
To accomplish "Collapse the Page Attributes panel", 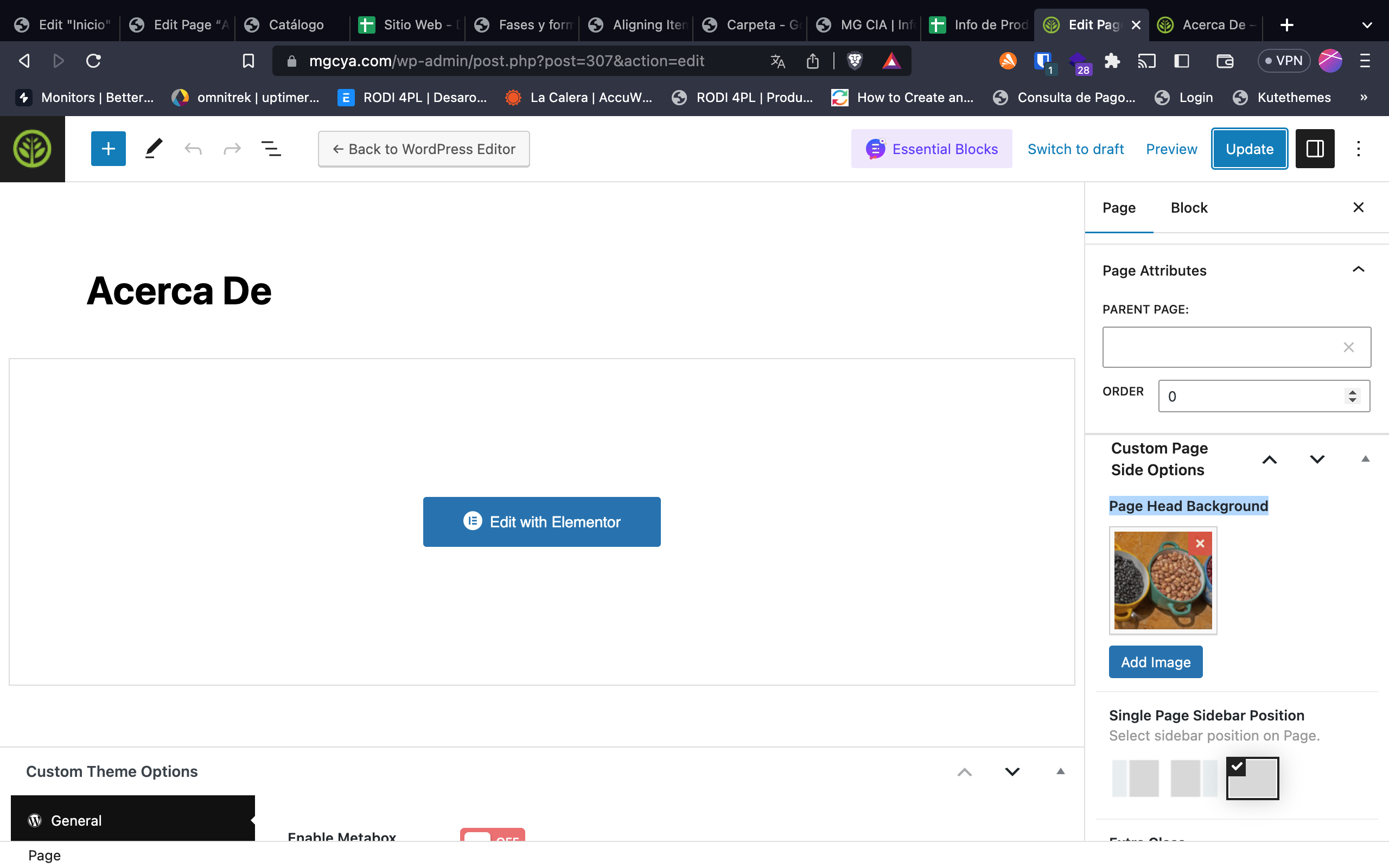I will tap(1358, 270).
